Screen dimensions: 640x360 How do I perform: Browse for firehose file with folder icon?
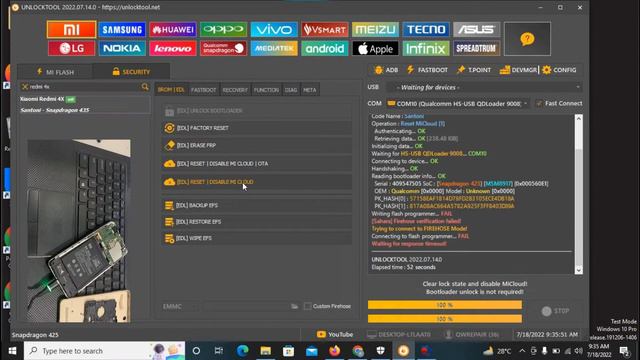tap(294, 306)
